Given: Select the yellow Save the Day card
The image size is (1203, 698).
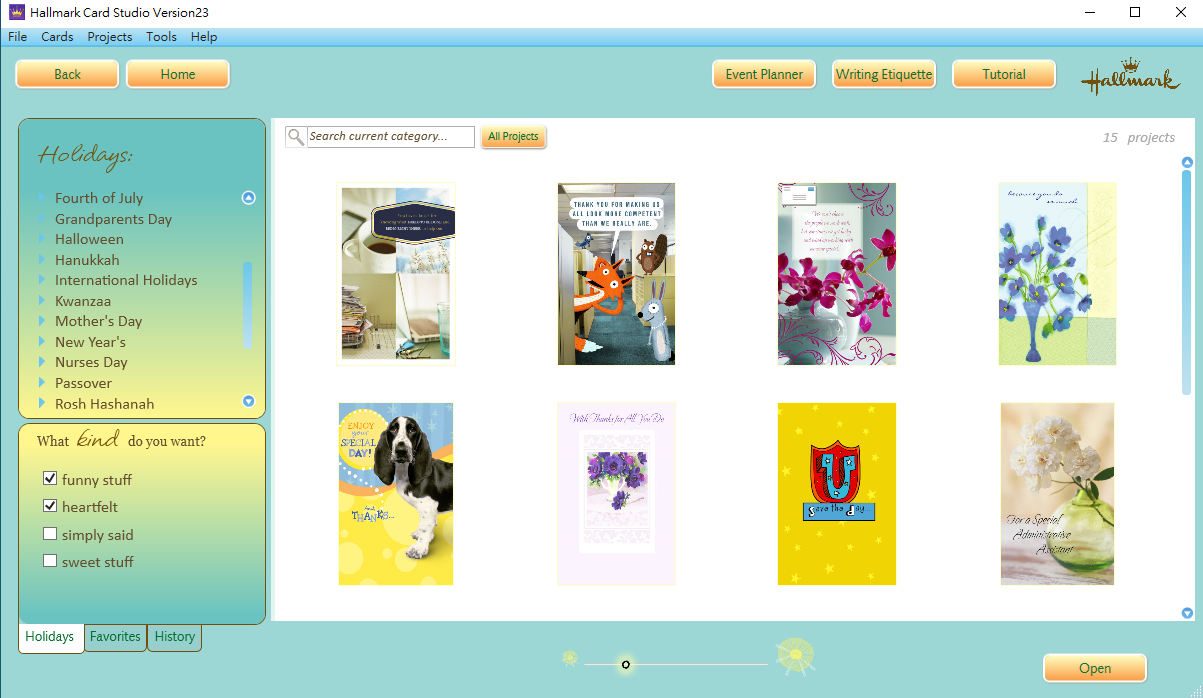Looking at the screenshot, I should click(837, 494).
